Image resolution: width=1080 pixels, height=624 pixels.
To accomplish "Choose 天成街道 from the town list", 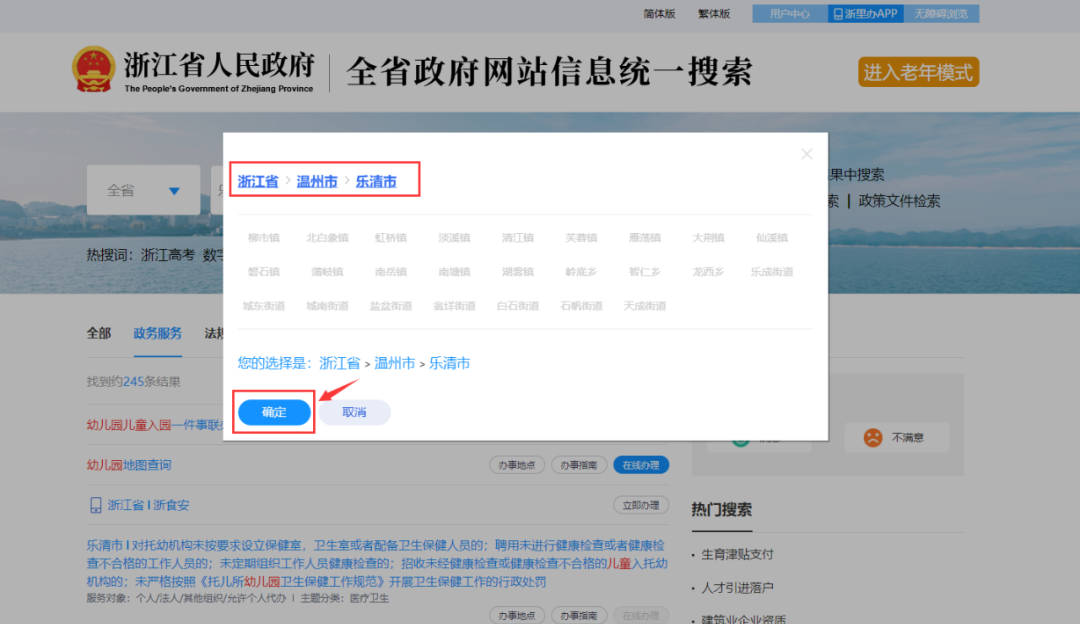I will [x=644, y=306].
